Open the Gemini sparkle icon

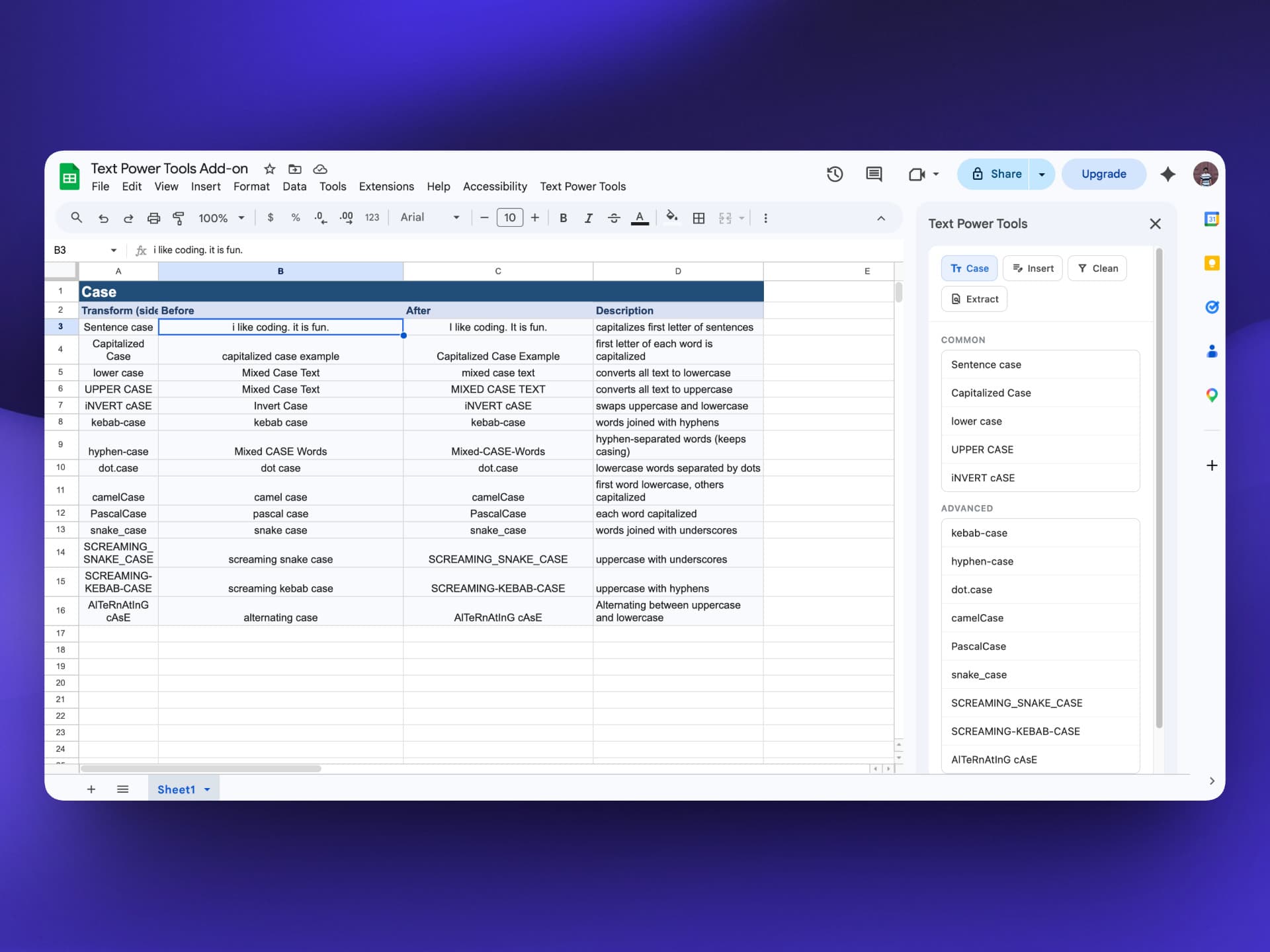click(1168, 175)
